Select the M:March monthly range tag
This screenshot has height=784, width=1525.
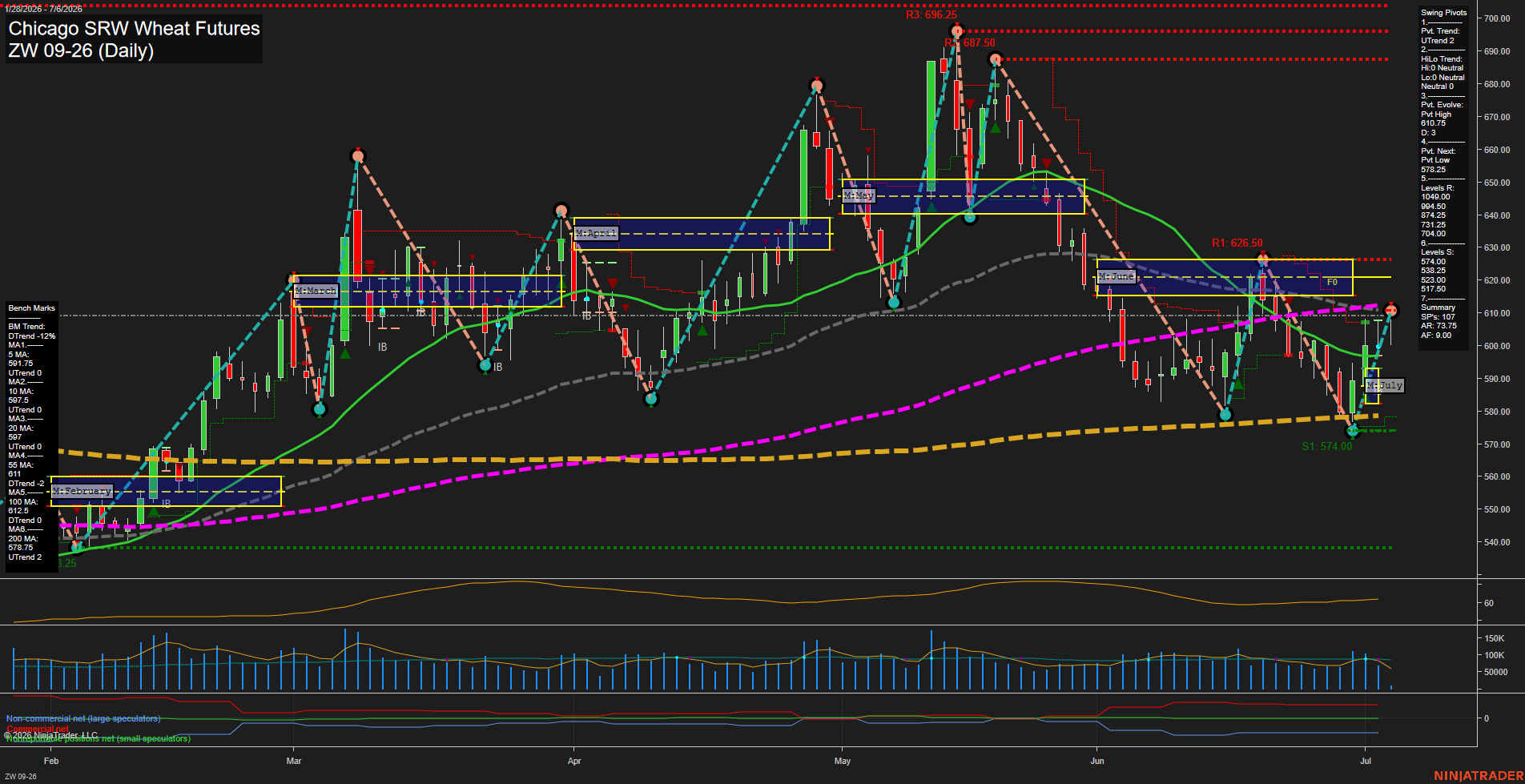[316, 291]
